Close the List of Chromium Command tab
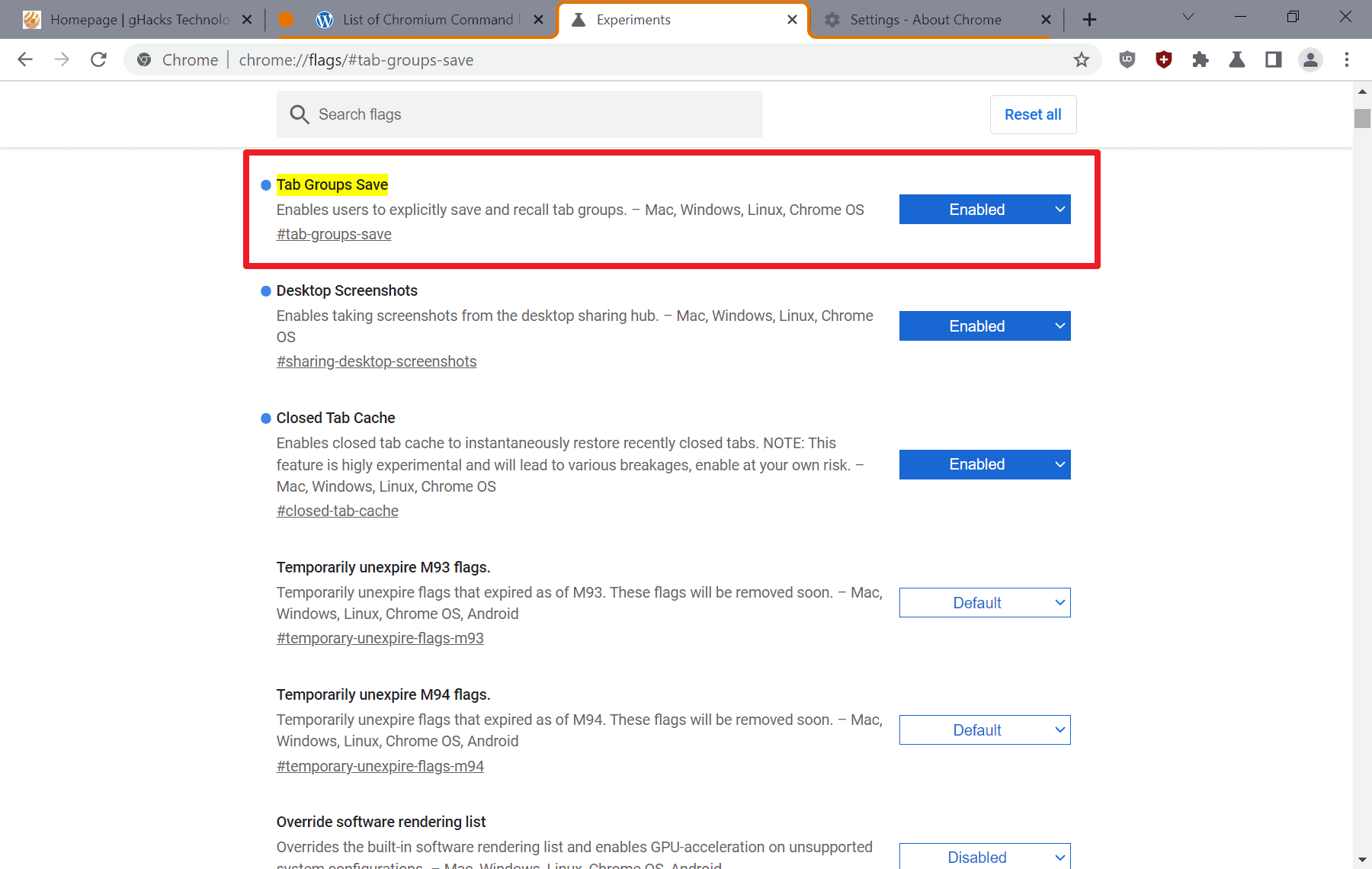The height and width of the screenshot is (869, 1372). pyautogui.click(x=539, y=20)
